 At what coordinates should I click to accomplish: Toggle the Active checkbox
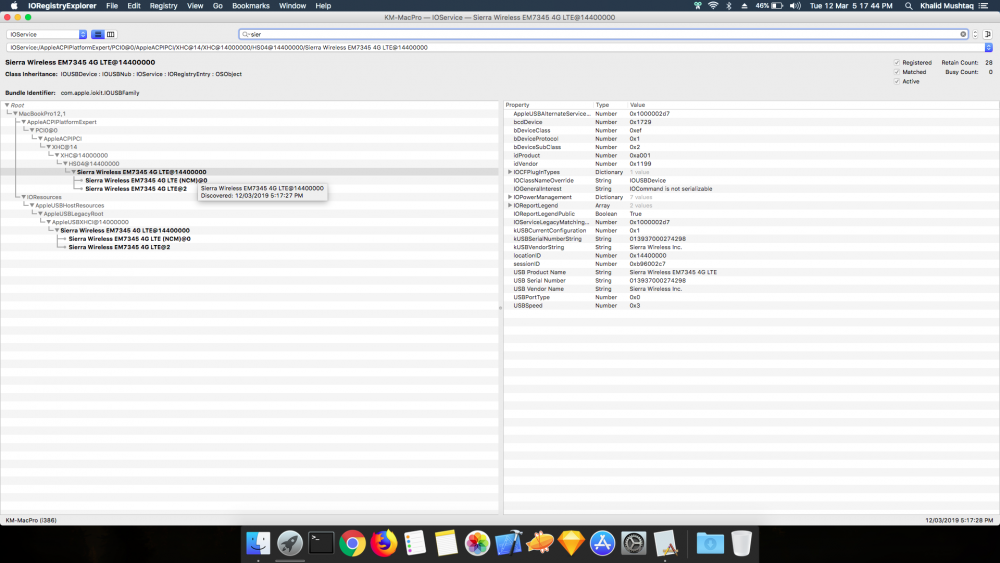897,82
